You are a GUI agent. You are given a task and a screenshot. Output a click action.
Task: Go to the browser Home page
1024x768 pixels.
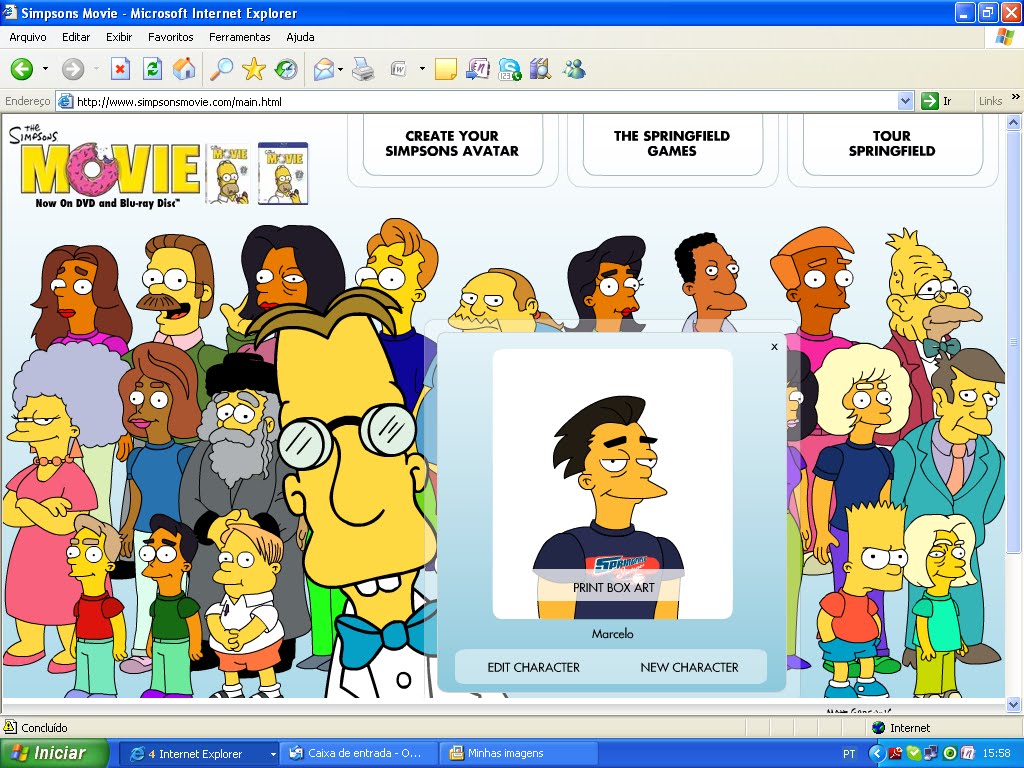click(x=184, y=69)
